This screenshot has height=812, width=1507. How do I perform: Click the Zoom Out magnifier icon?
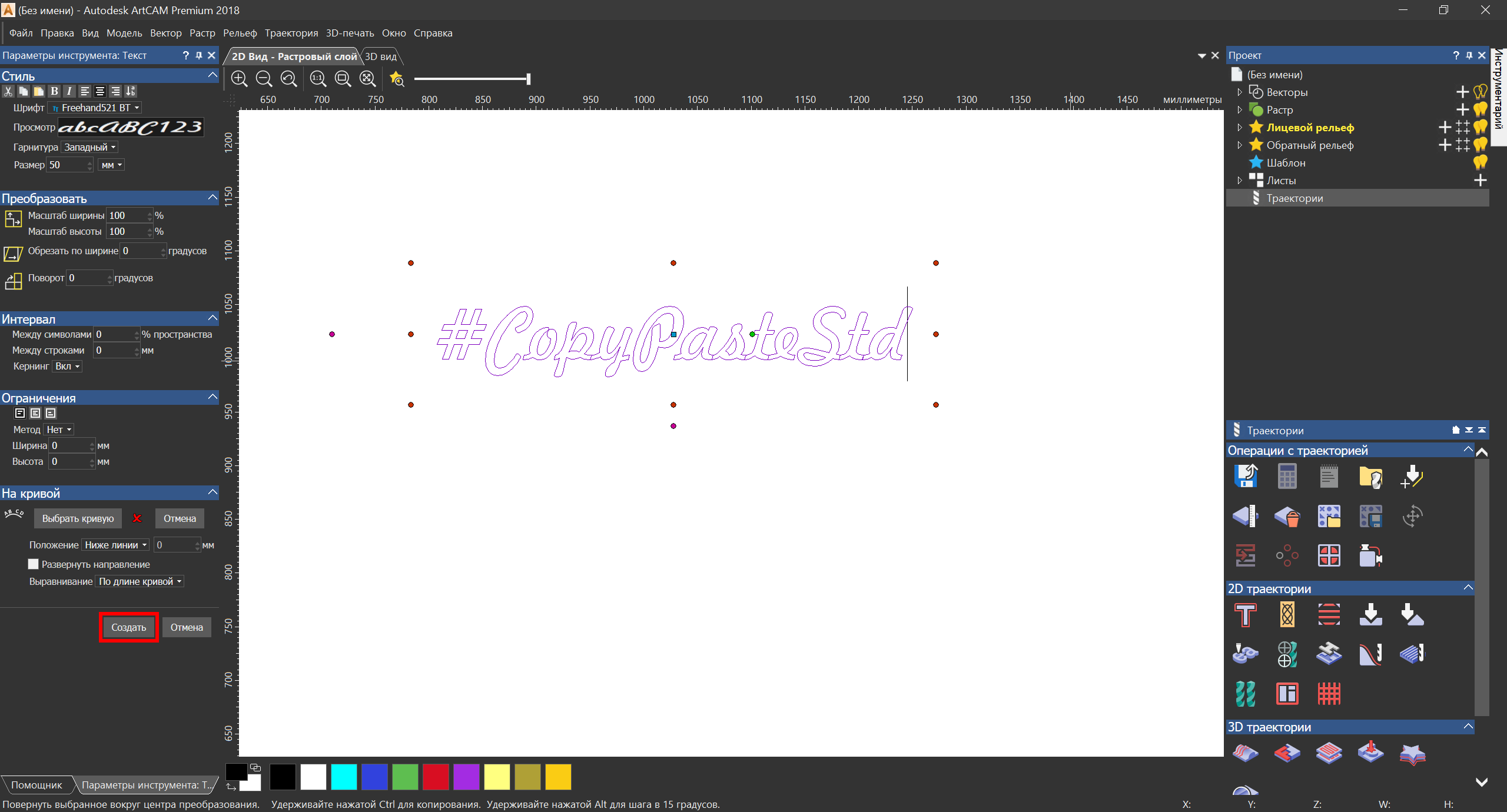tap(264, 79)
